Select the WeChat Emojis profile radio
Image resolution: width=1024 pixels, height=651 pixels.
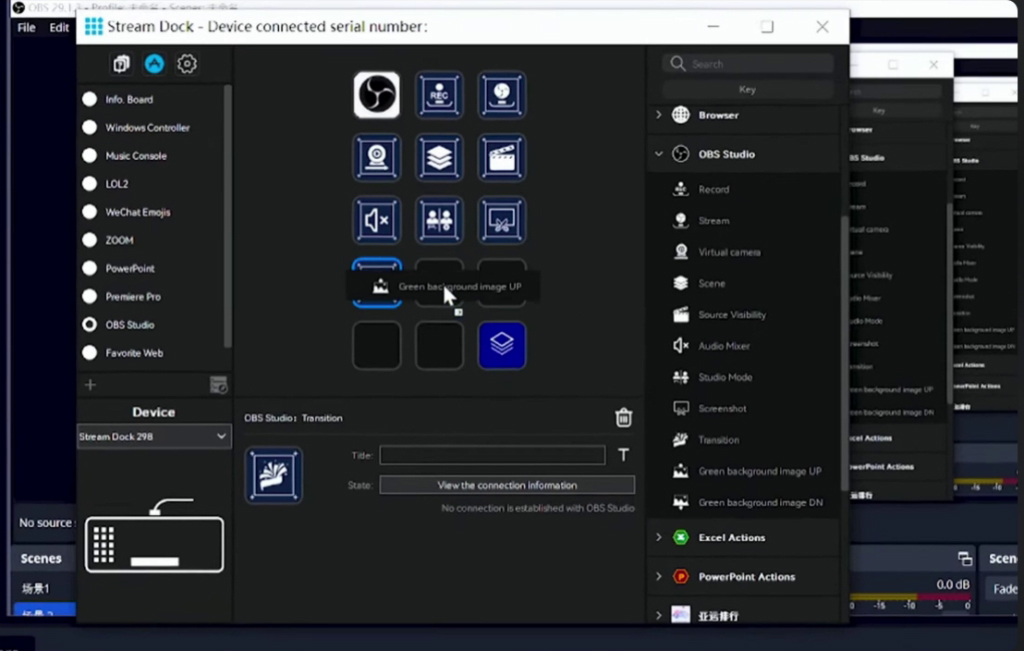point(89,212)
